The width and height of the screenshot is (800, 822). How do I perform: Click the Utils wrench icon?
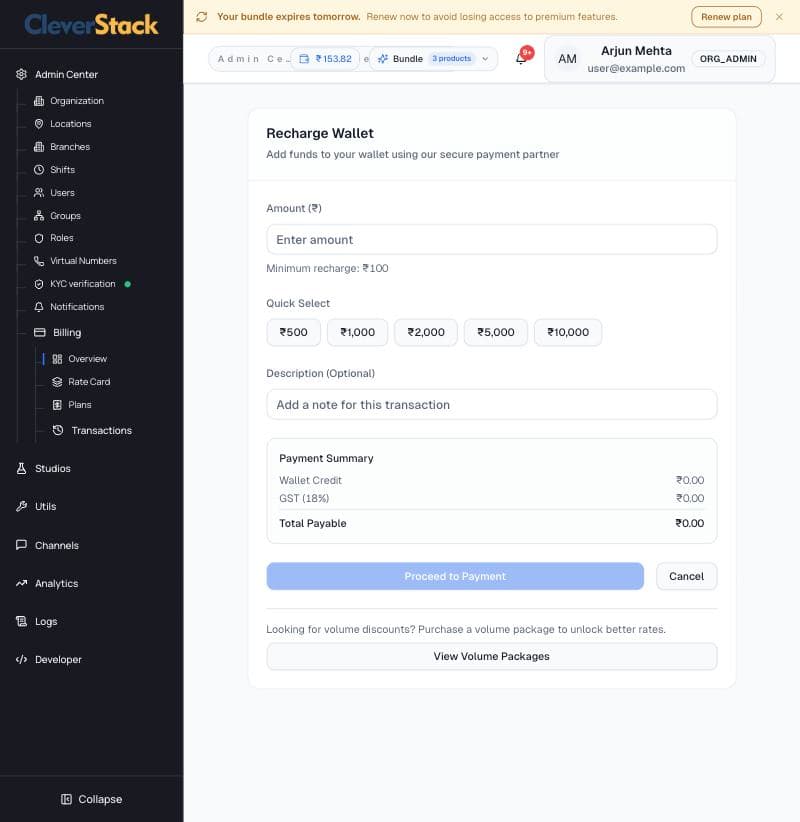point(21,506)
